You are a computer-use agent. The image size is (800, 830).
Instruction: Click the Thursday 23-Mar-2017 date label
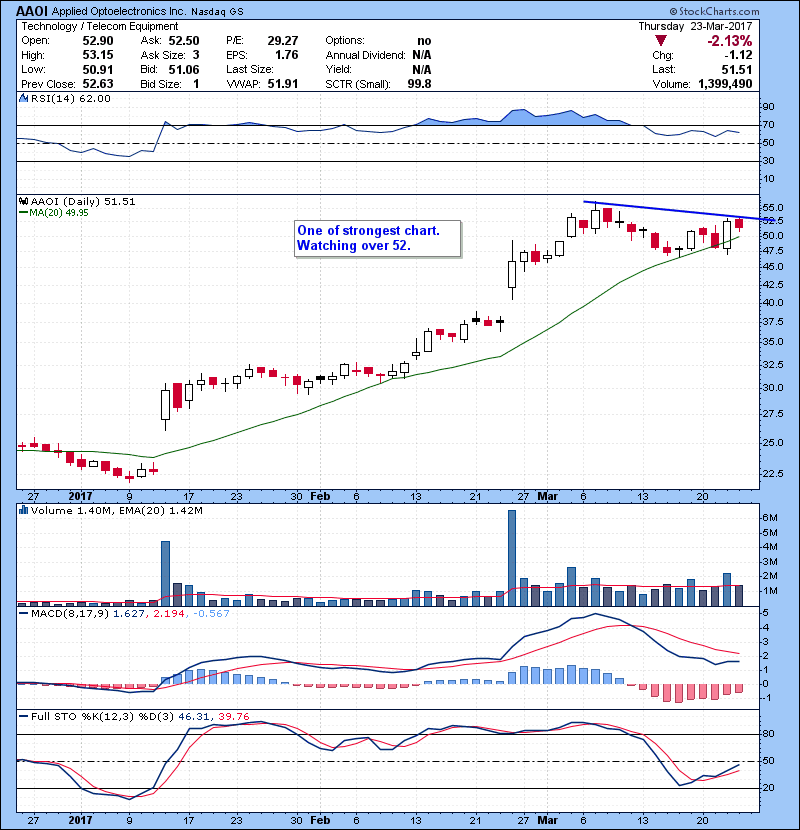(x=695, y=26)
